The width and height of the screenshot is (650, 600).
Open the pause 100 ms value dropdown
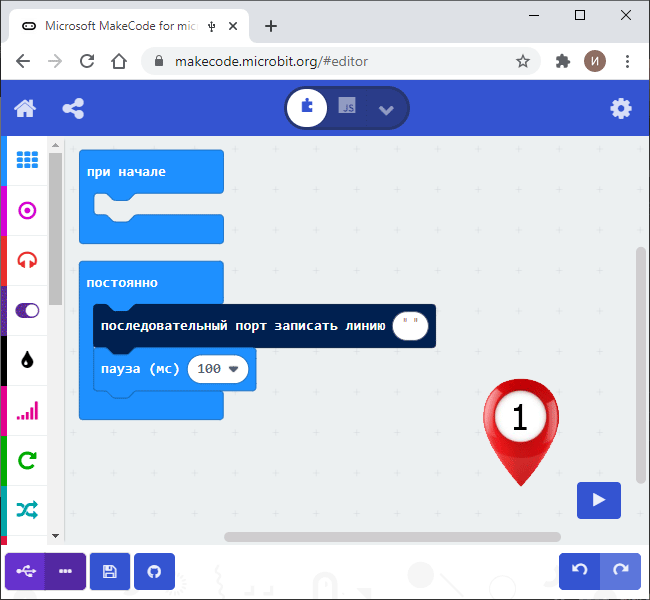click(218, 369)
